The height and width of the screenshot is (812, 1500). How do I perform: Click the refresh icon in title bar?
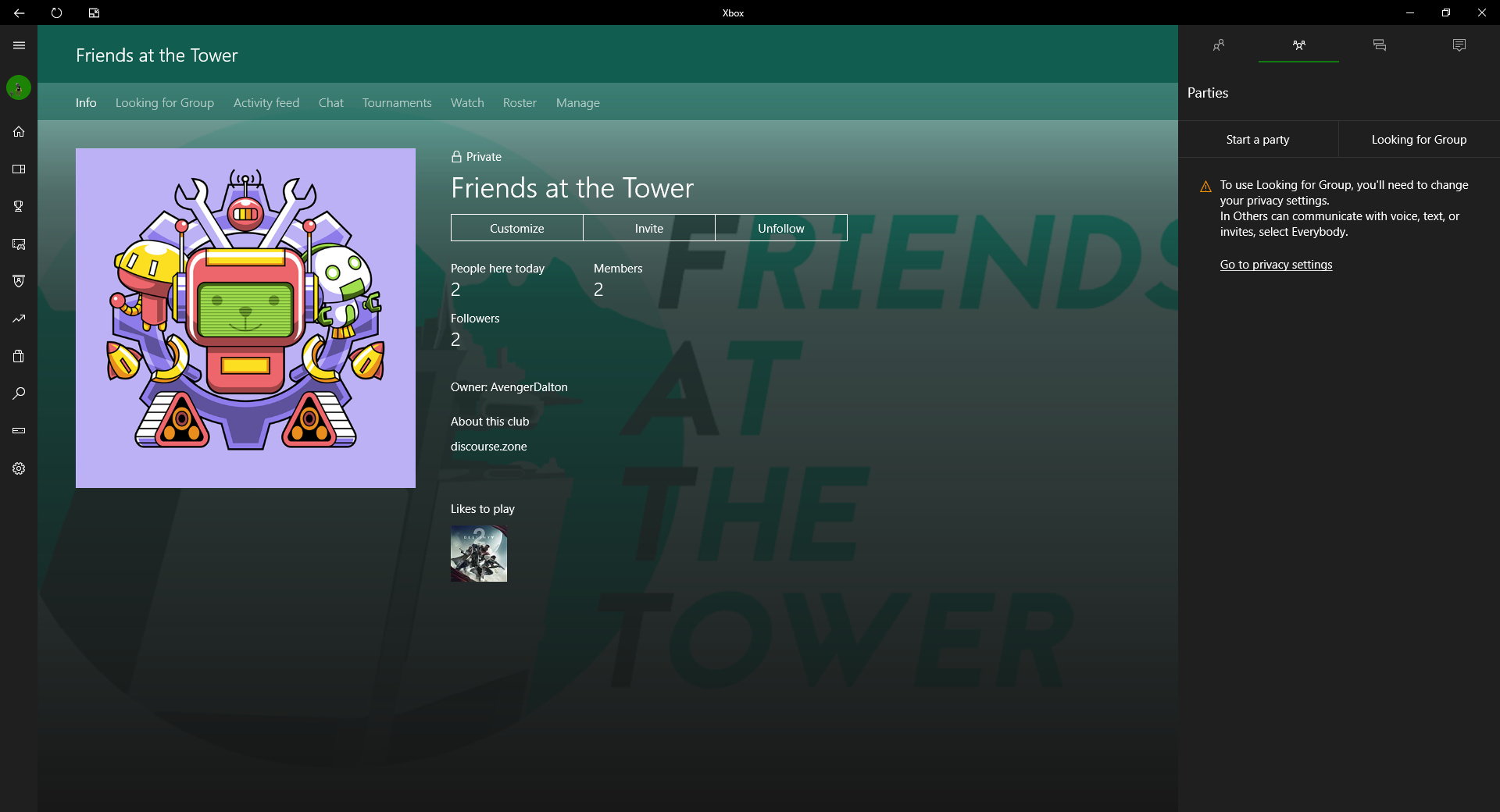[56, 12]
